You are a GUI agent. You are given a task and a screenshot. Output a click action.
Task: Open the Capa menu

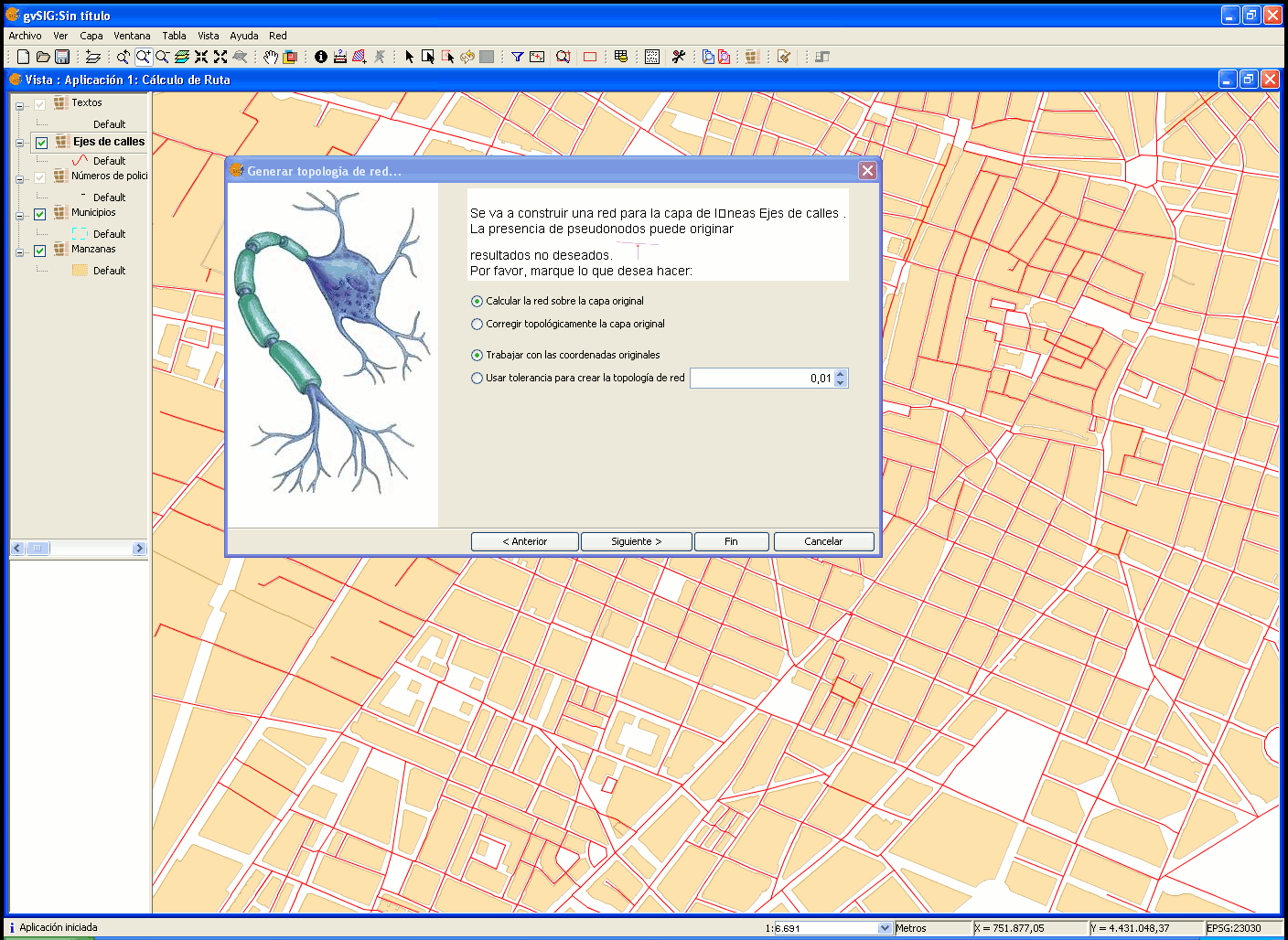(x=91, y=36)
